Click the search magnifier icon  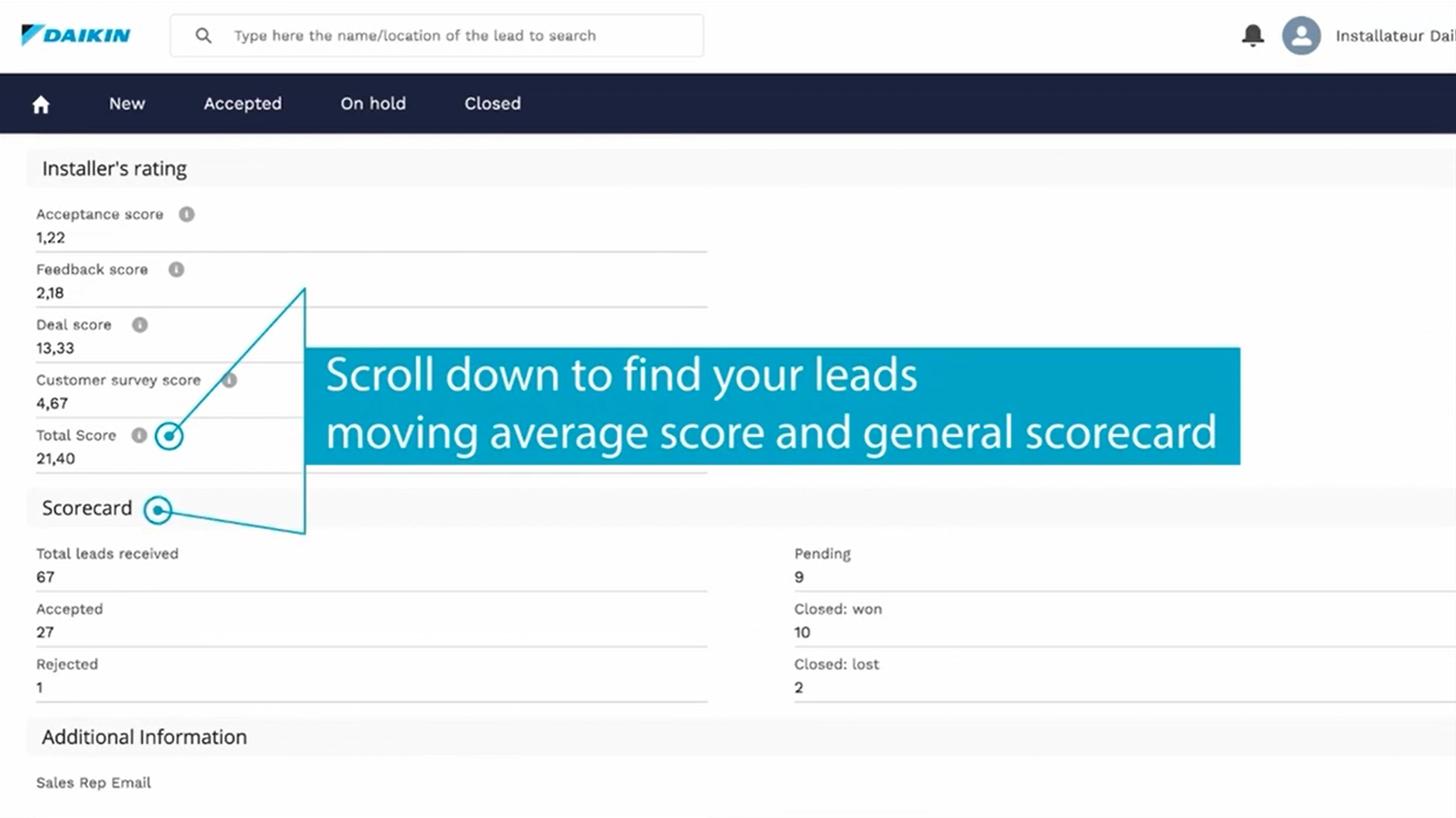pyautogui.click(x=203, y=35)
